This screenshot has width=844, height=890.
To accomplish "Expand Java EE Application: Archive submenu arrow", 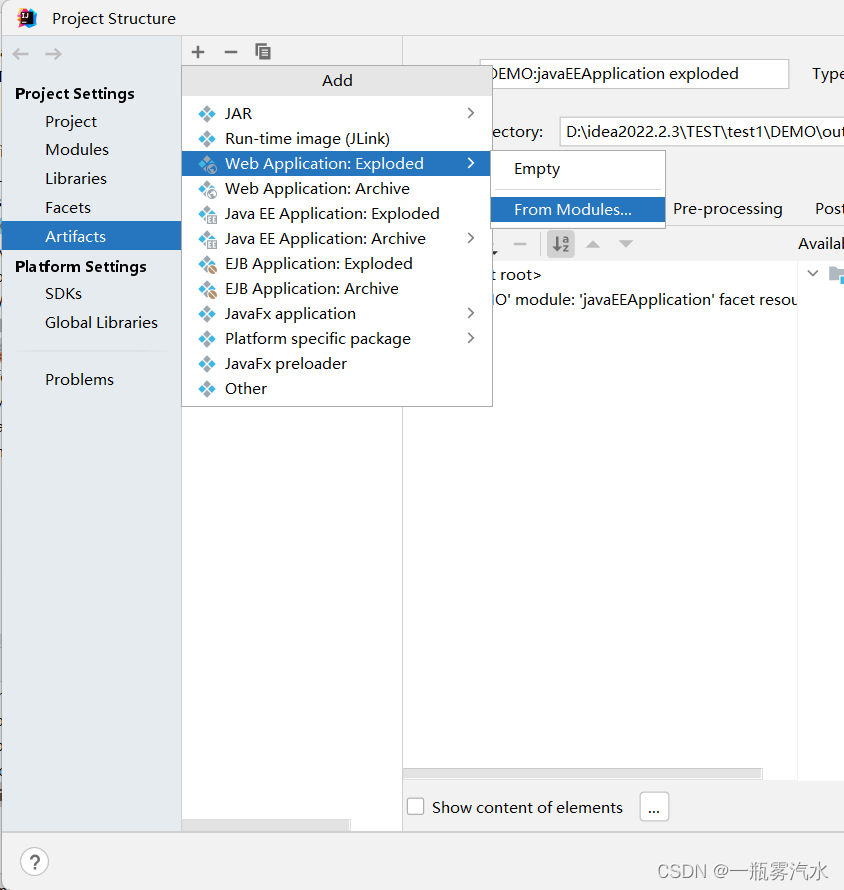I will pos(471,238).
